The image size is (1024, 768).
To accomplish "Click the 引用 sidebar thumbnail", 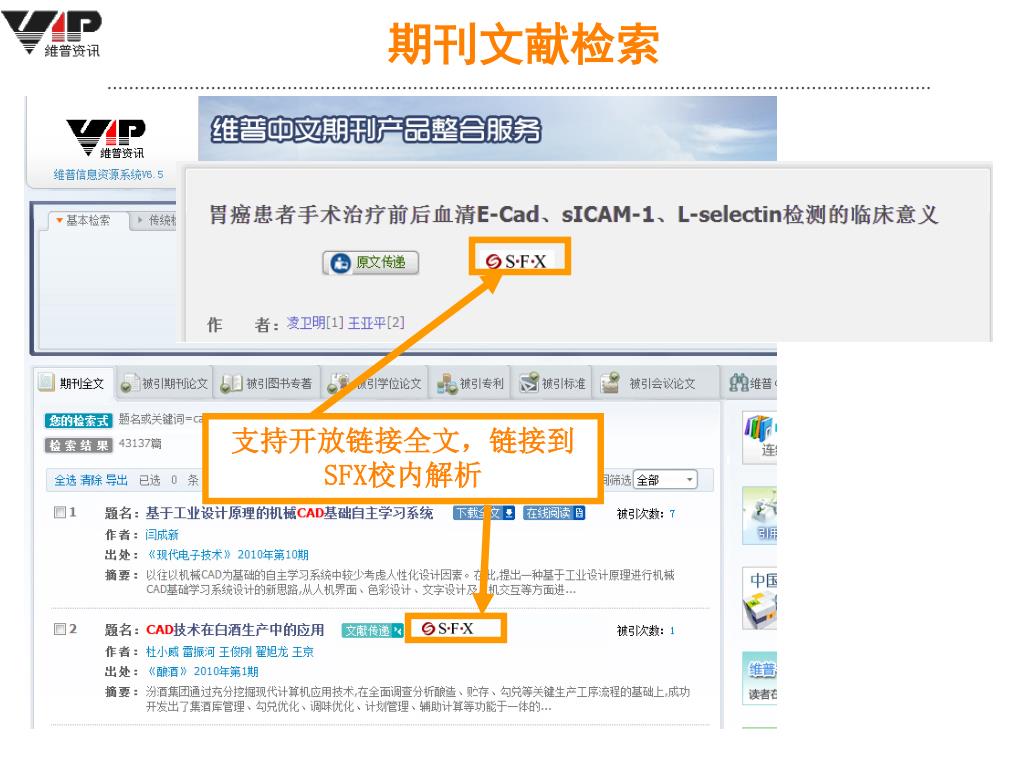I will click(x=760, y=516).
